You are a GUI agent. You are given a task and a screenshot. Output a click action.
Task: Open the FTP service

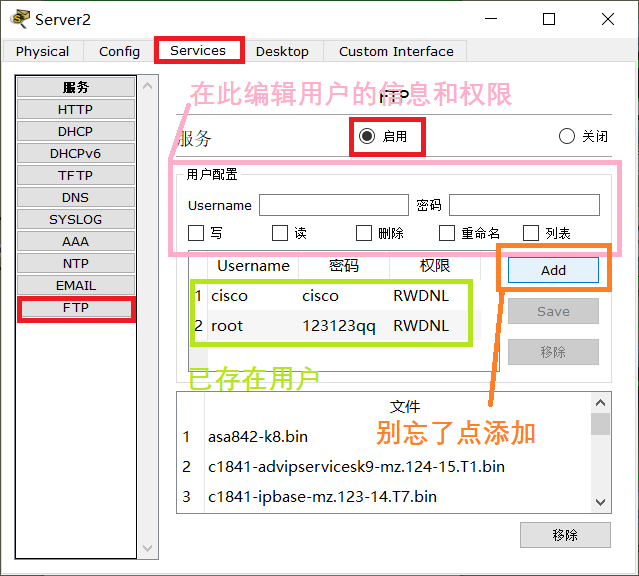pyautogui.click(x=76, y=308)
